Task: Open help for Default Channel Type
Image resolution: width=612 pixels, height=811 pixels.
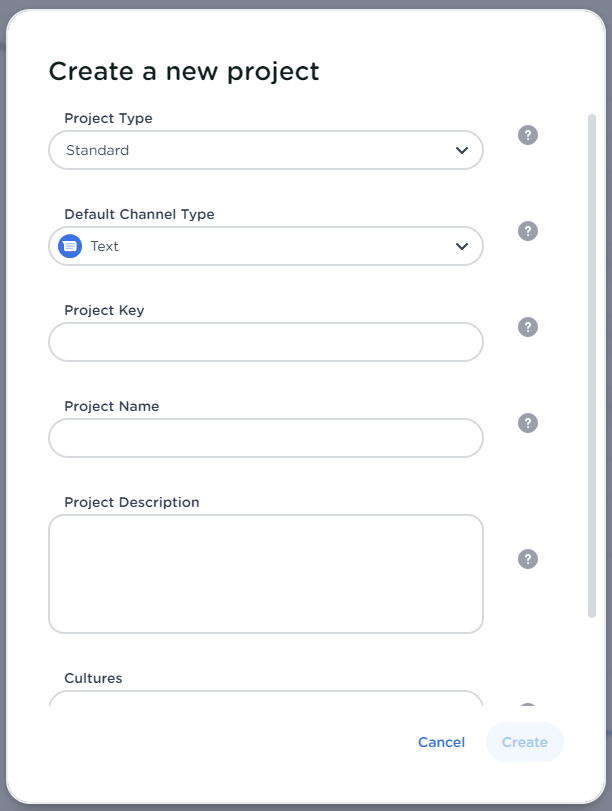Action: click(528, 231)
